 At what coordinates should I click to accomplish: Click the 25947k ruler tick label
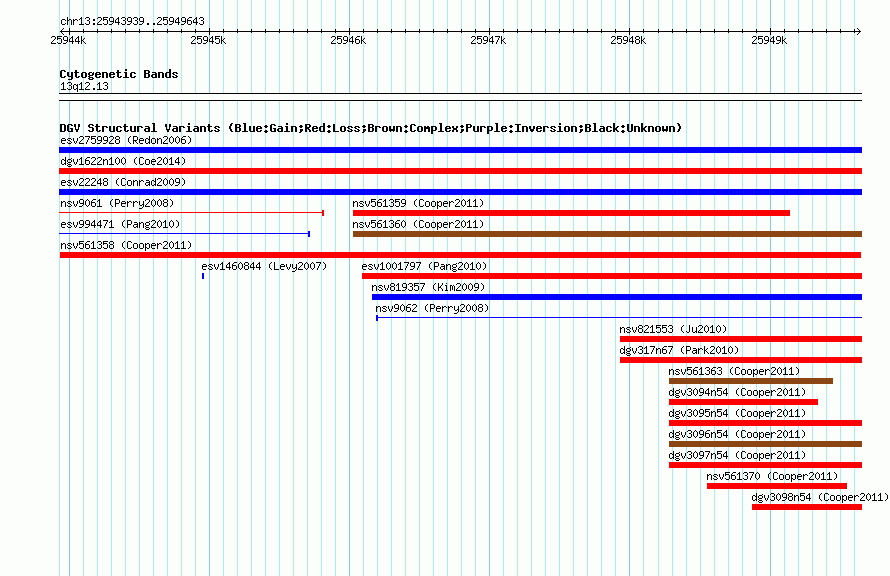tap(488, 40)
